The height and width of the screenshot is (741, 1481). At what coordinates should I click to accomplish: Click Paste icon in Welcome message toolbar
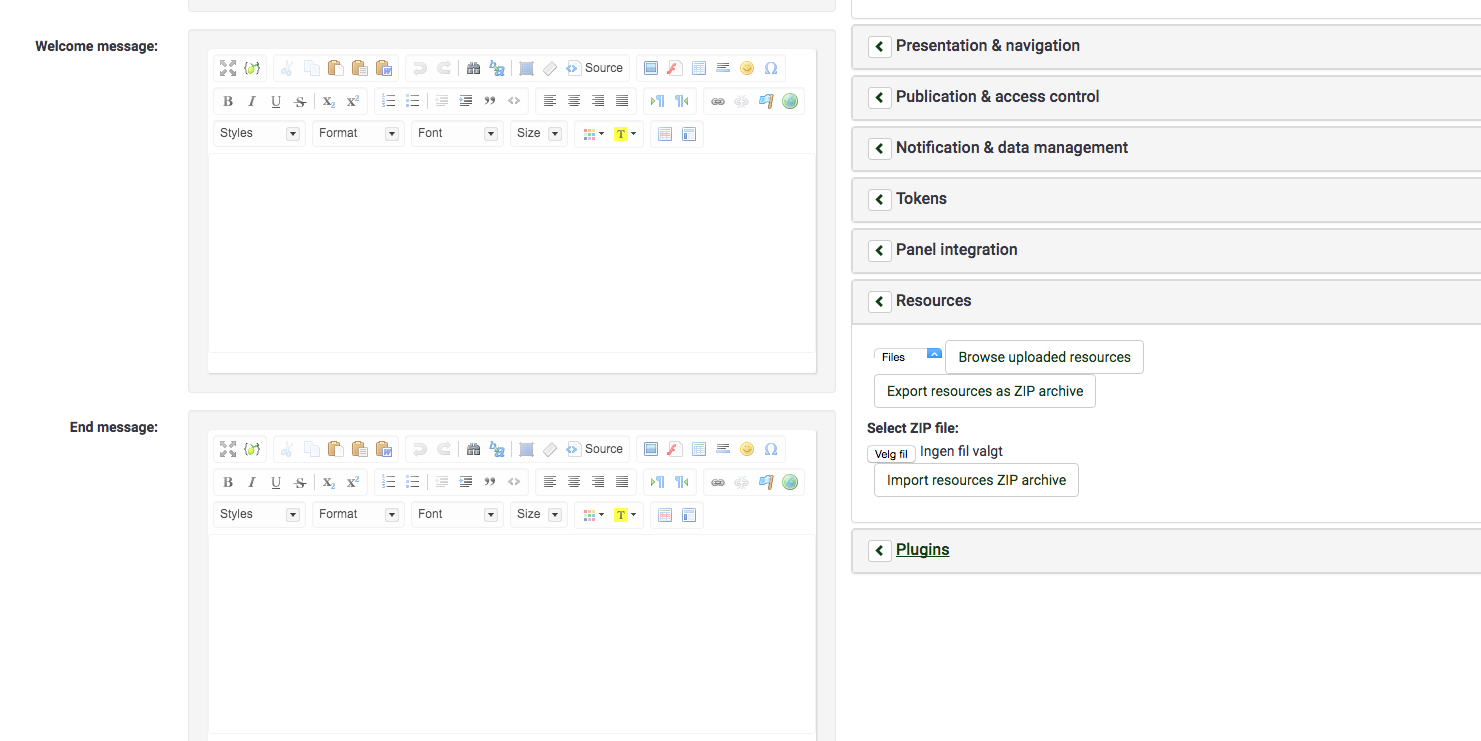point(335,68)
